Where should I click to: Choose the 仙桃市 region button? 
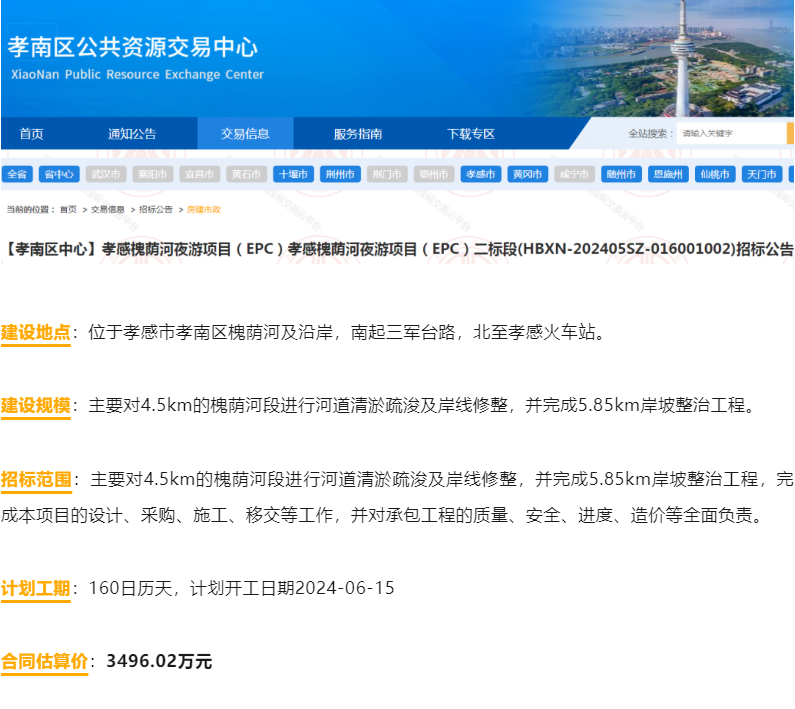[x=715, y=174]
